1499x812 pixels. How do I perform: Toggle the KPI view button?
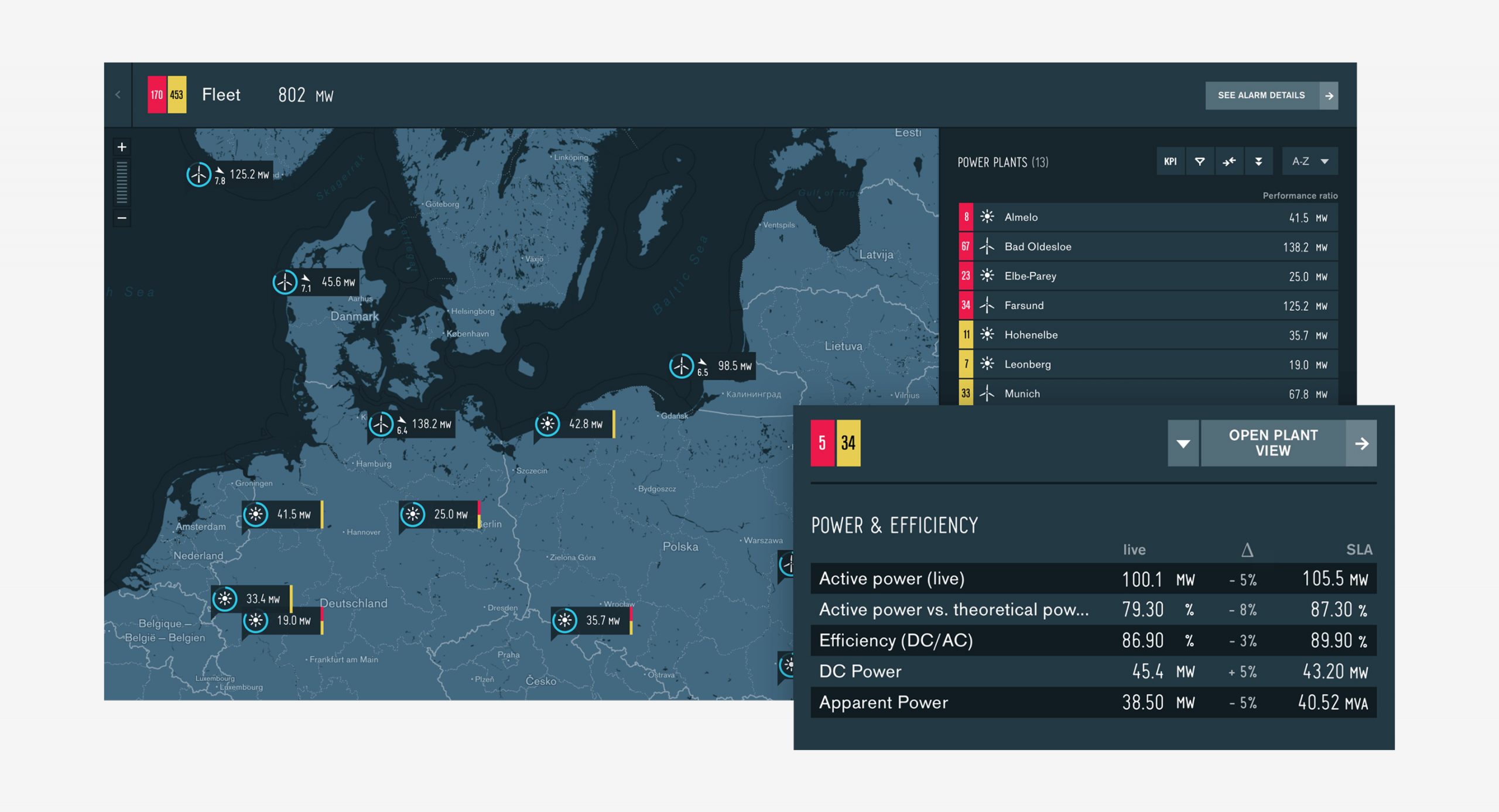(x=1170, y=162)
